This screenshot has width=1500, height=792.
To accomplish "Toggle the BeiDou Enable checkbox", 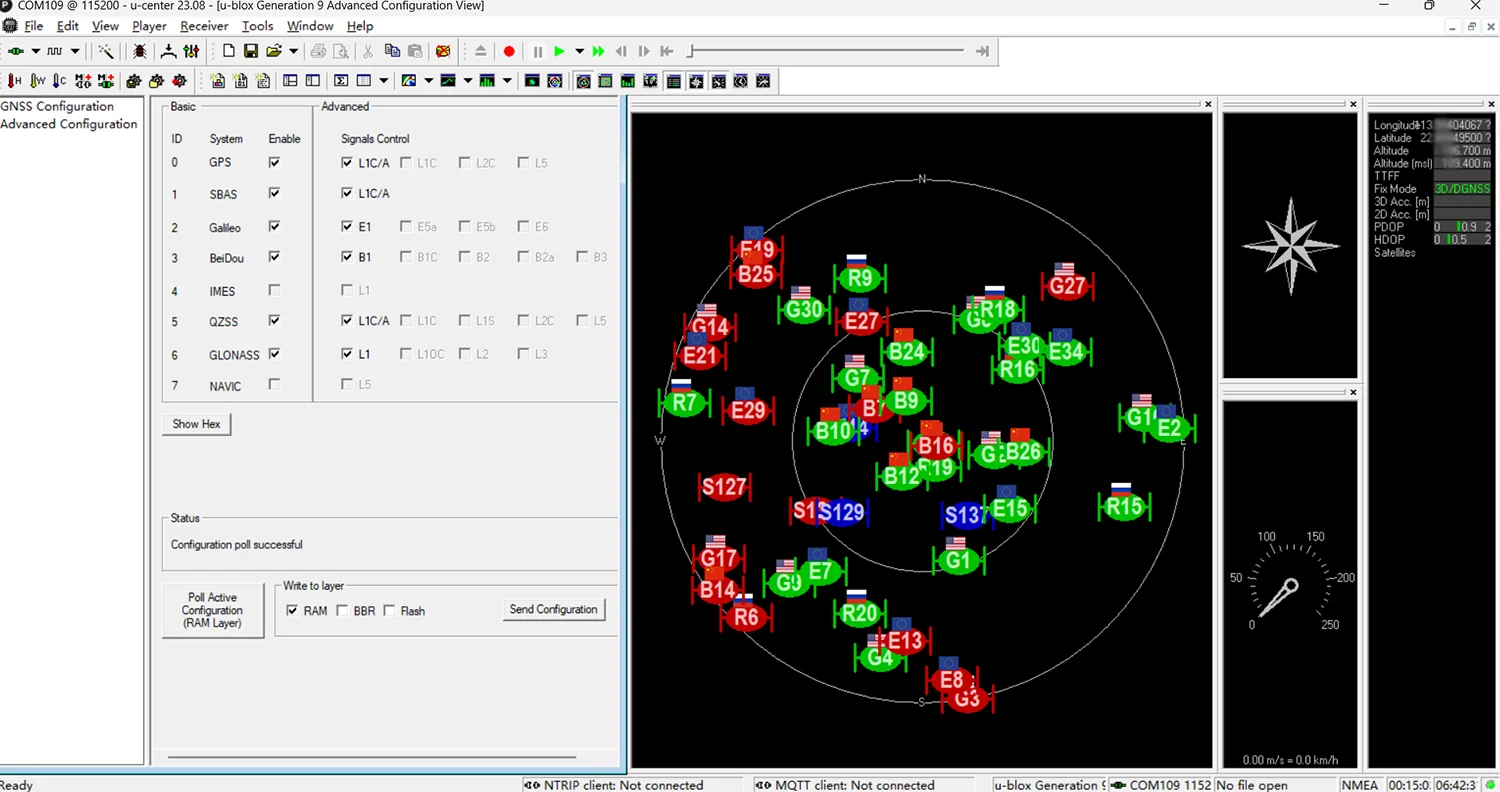I will point(274,257).
